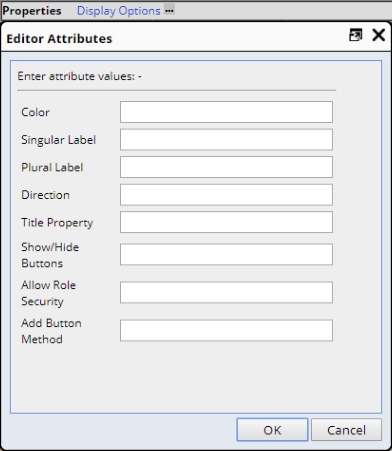Viewport: 392px width, 451px height.
Task: Close the Editor Attributes dialog
Action: coord(378,35)
